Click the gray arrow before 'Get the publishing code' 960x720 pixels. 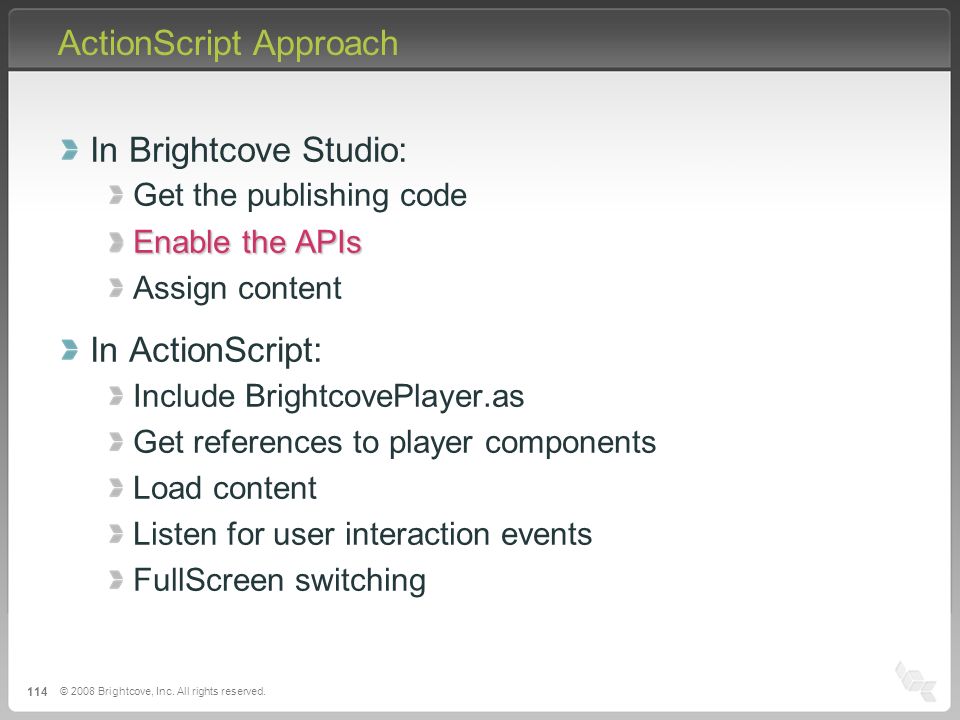116,195
